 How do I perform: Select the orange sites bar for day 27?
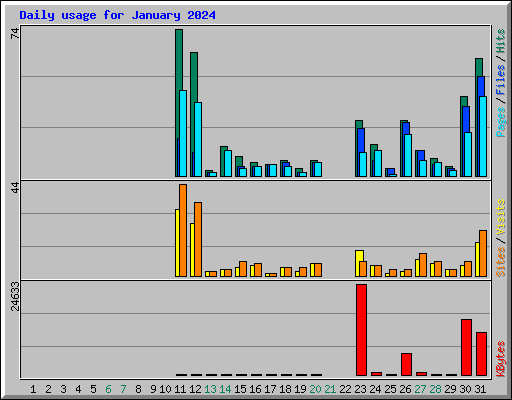pyautogui.click(x=423, y=265)
